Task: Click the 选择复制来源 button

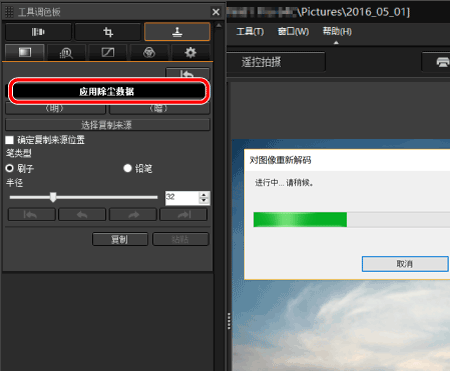Action: point(108,125)
